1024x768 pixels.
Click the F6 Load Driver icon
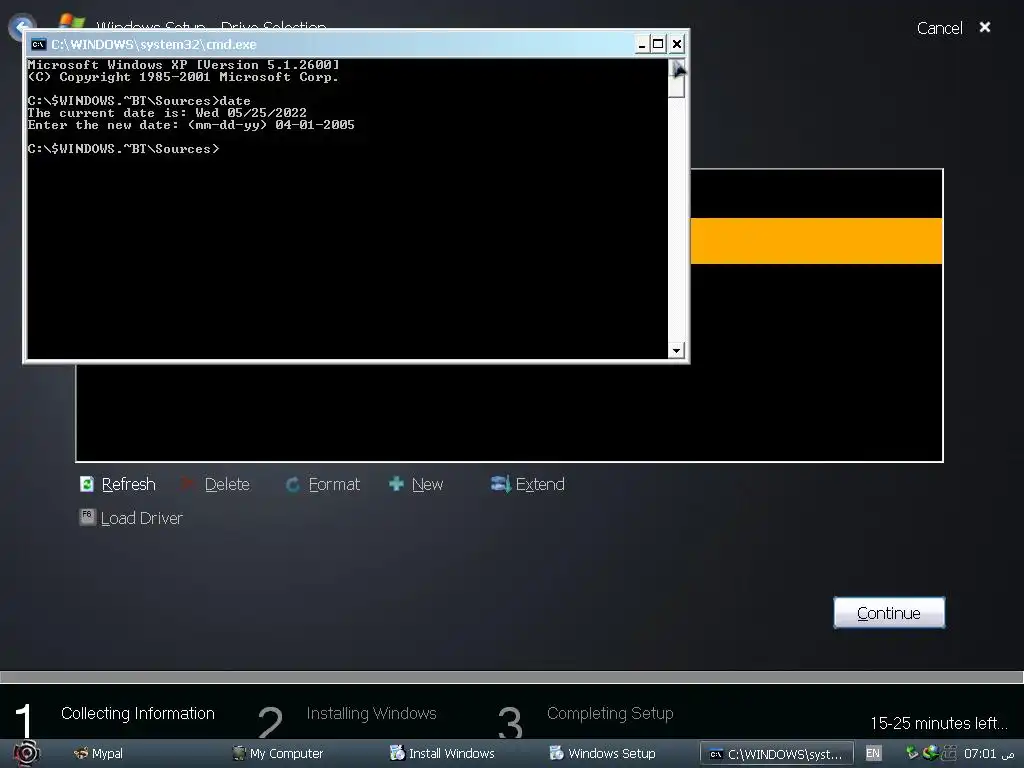[x=87, y=517]
